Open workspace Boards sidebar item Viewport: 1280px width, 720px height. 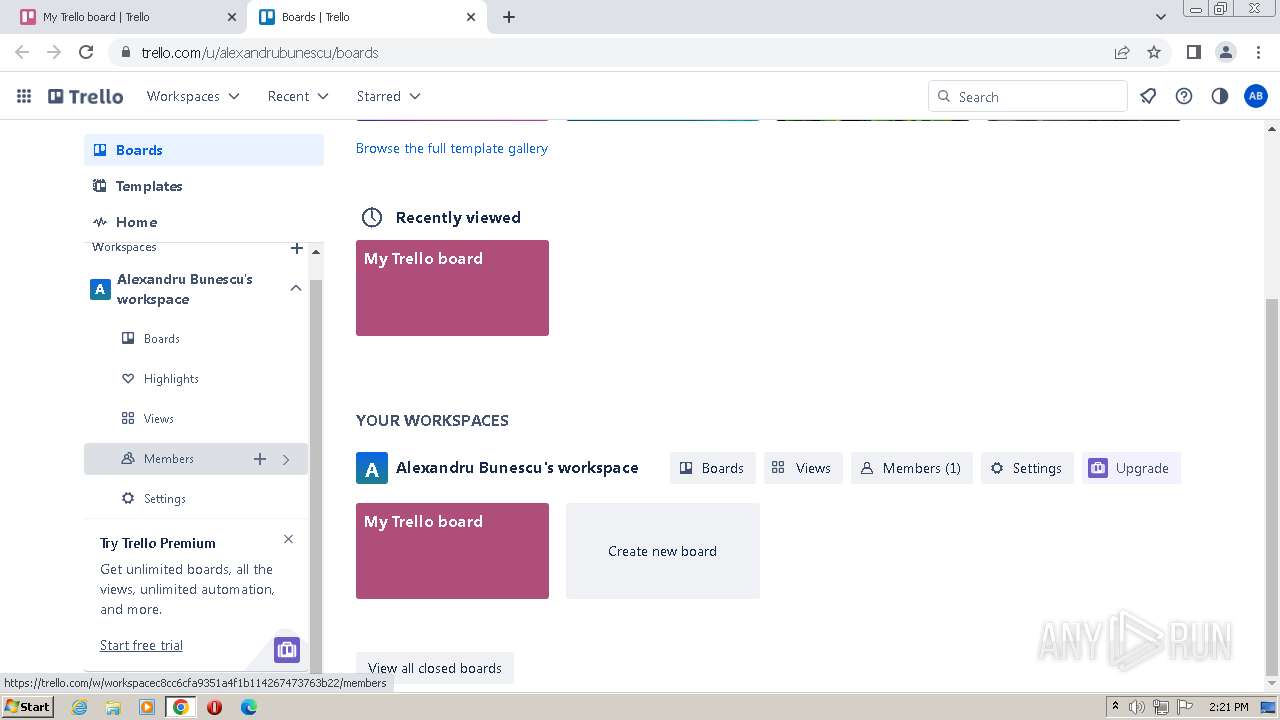[196, 339]
